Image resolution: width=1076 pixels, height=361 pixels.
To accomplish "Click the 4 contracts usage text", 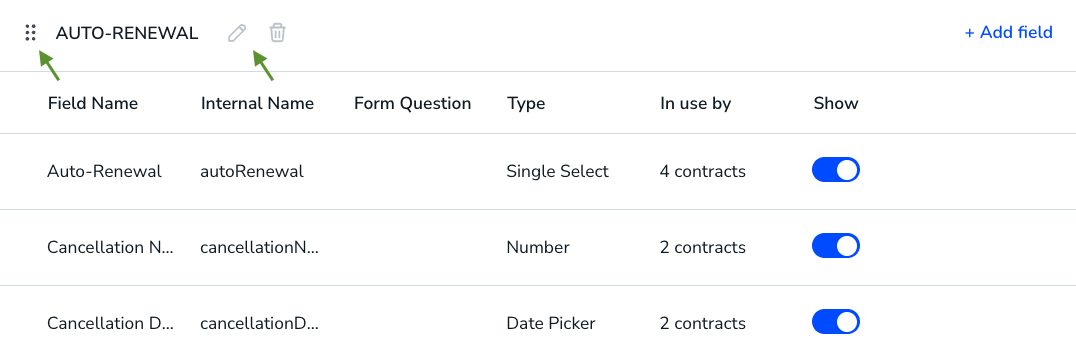I will [x=703, y=172].
